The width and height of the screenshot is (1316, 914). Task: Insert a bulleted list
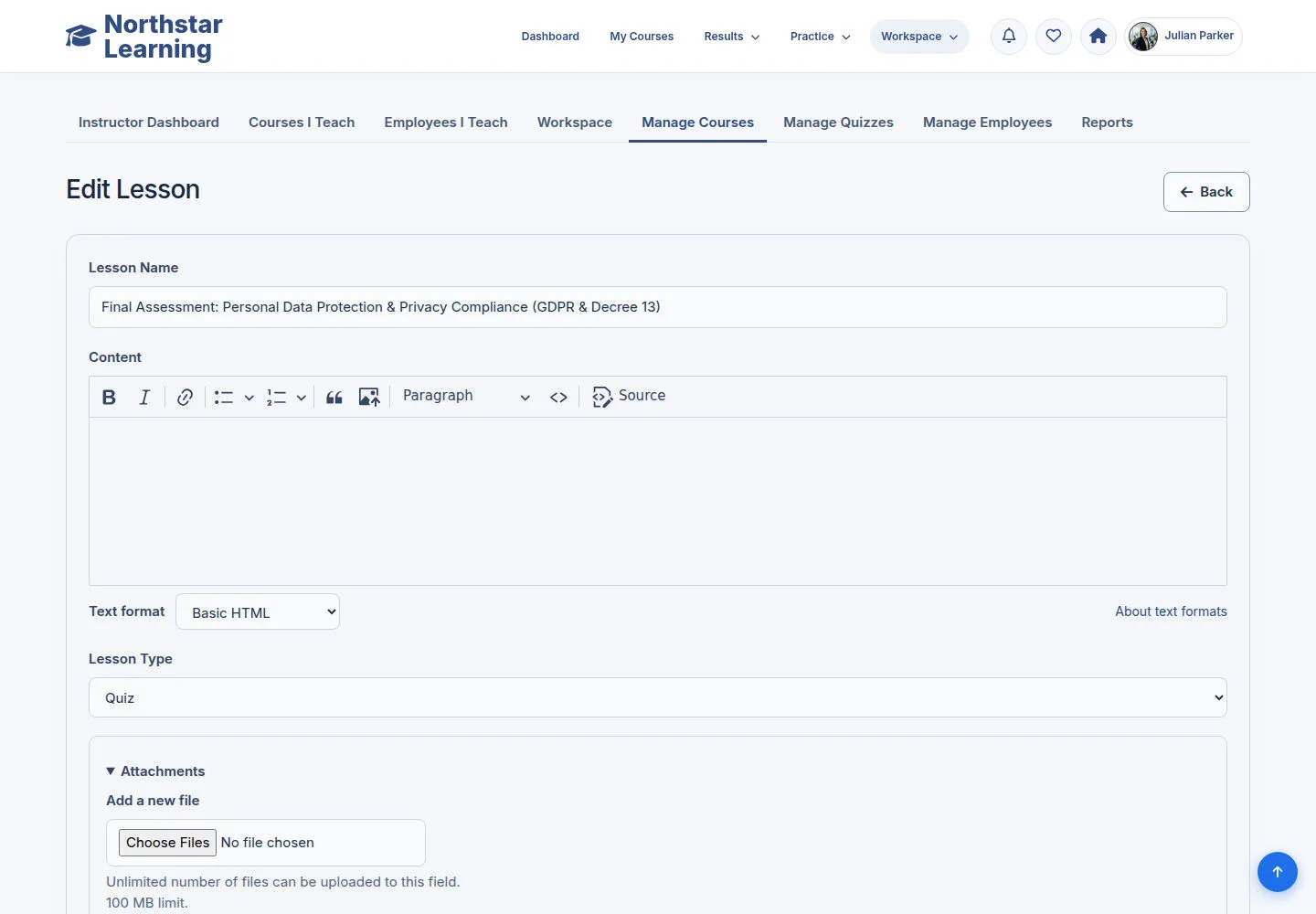[x=224, y=397]
